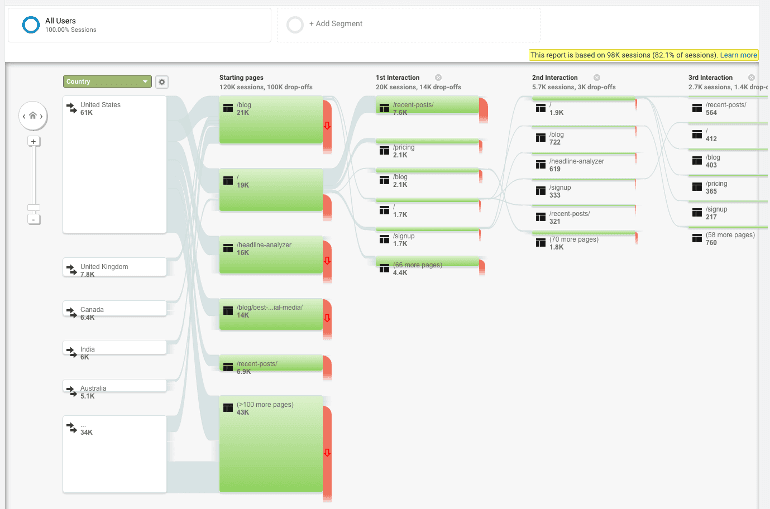Image resolution: width=770 pixels, height=509 pixels.
Task: Open the Country dimension dropdown
Action: point(106,82)
